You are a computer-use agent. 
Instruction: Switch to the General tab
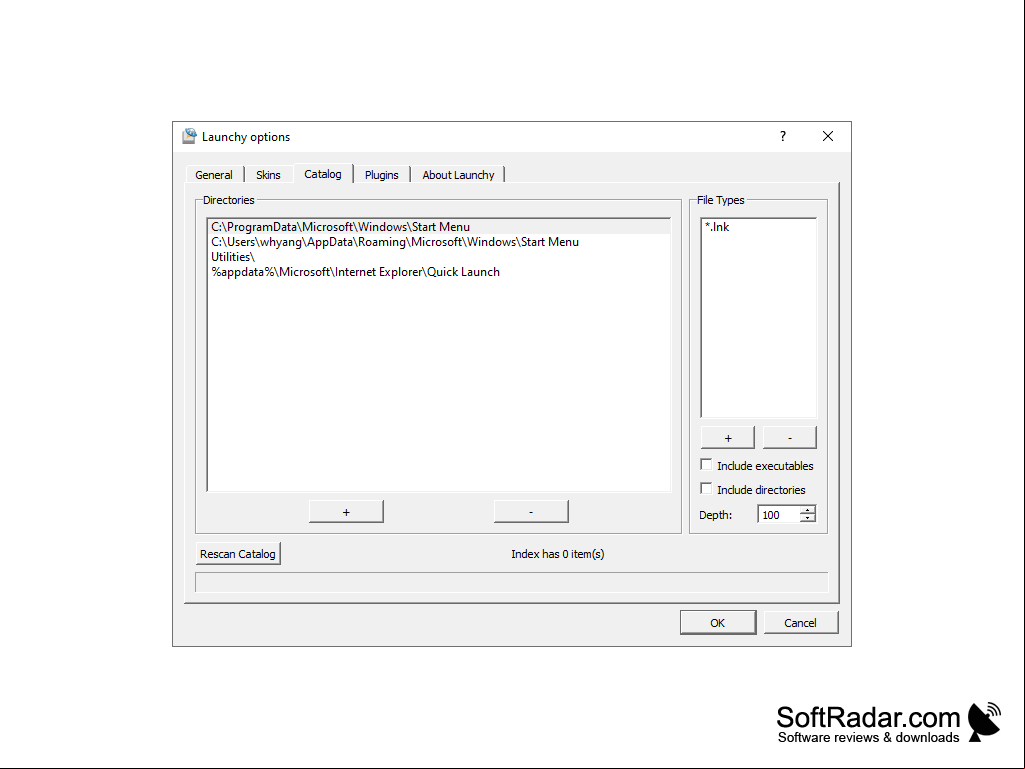click(214, 175)
